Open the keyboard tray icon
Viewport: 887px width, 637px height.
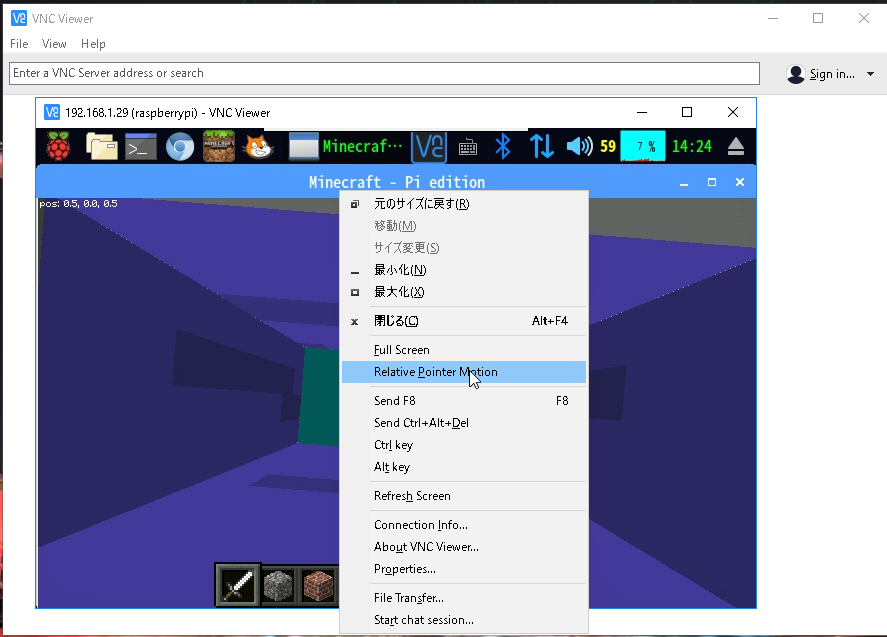467,148
